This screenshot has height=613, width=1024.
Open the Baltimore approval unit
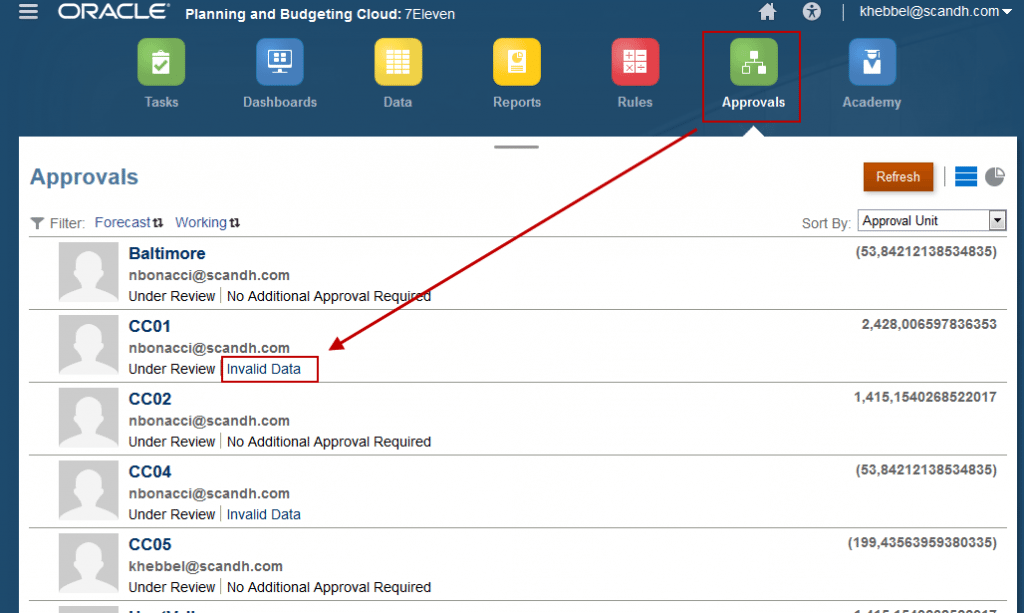pyautogui.click(x=167, y=253)
